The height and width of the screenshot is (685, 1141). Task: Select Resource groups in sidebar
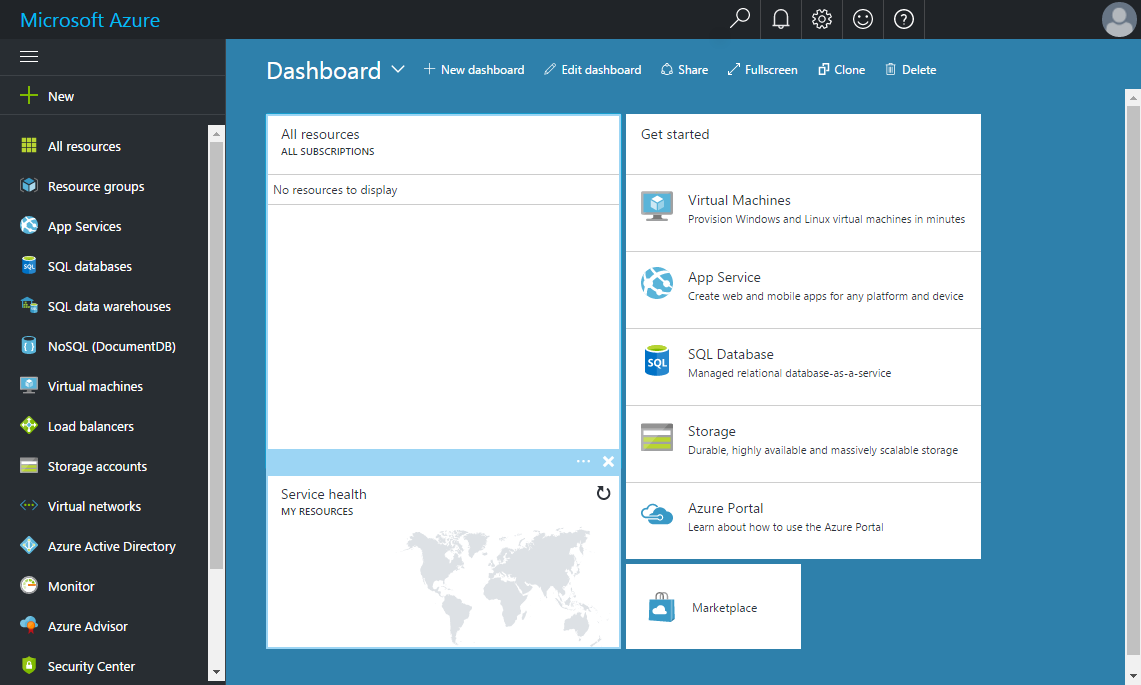coord(96,186)
